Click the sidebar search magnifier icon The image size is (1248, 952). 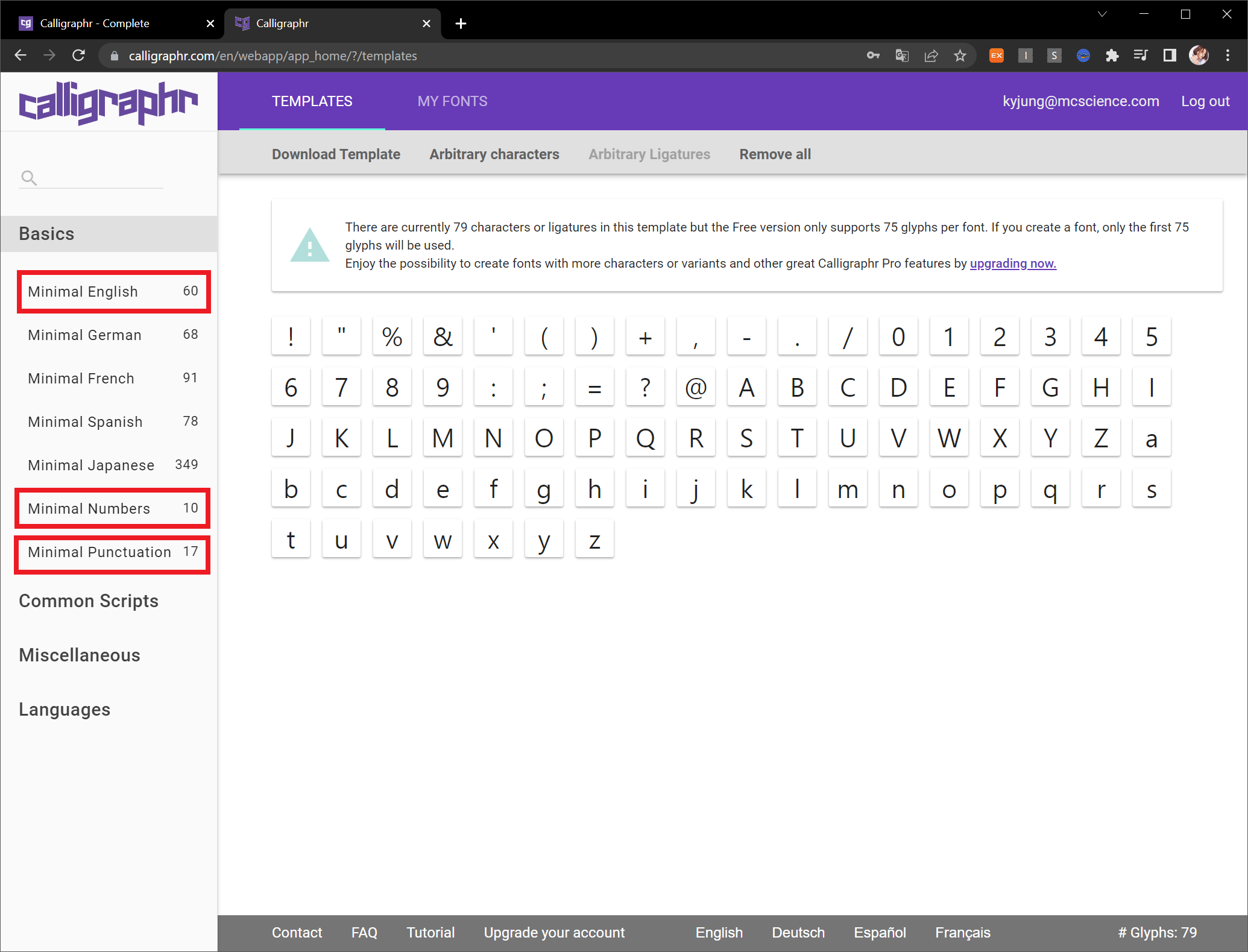[29, 178]
